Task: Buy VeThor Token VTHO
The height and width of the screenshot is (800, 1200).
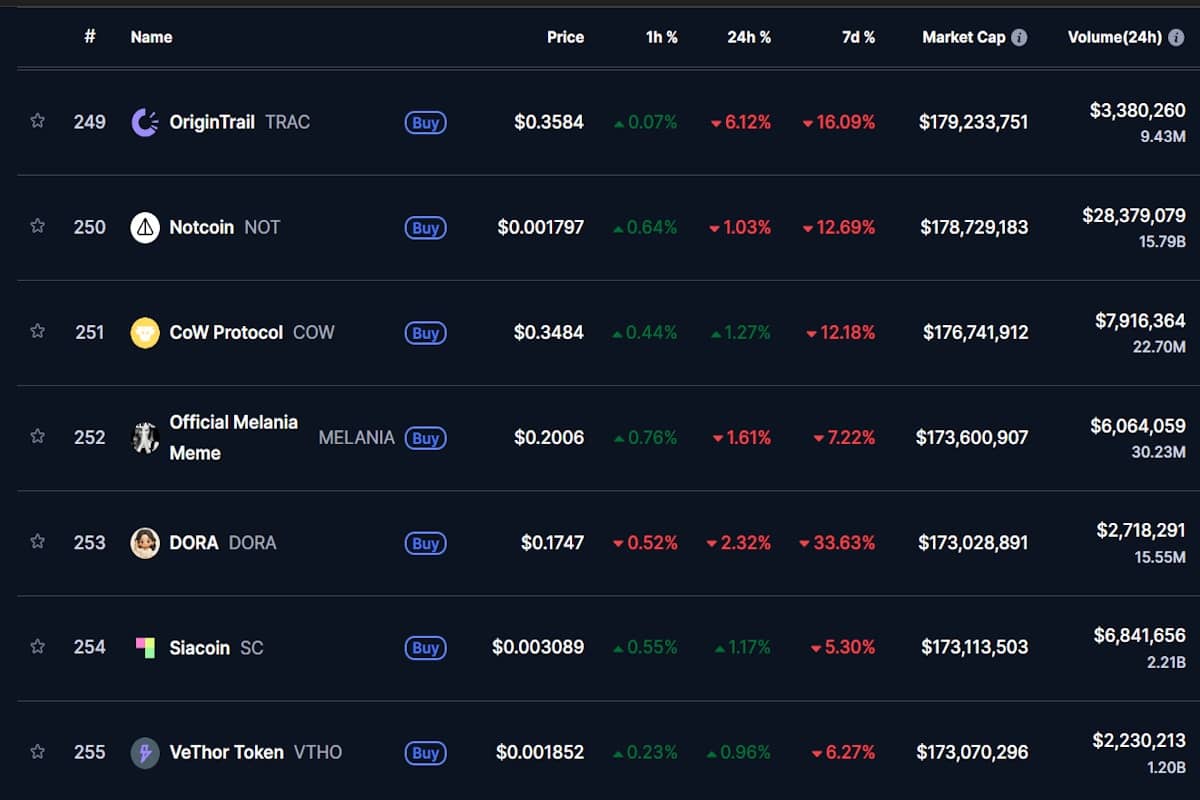Action: 425,753
